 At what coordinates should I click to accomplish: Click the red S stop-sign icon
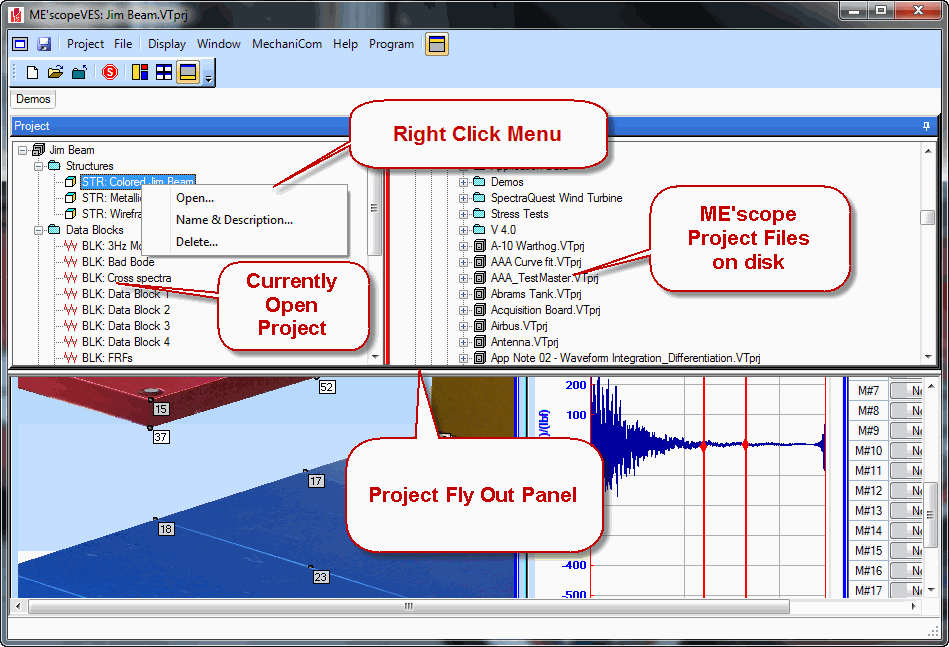(110, 73)
